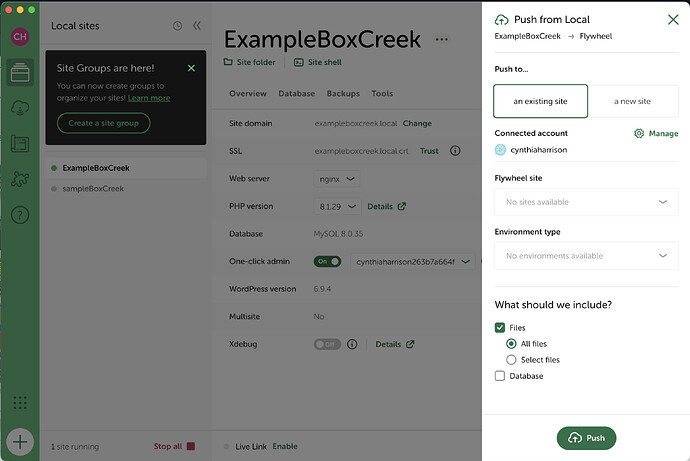690x461 pixels.
Task: Open the Add-ons puzzle icon
Action: (x=20, y=179)
